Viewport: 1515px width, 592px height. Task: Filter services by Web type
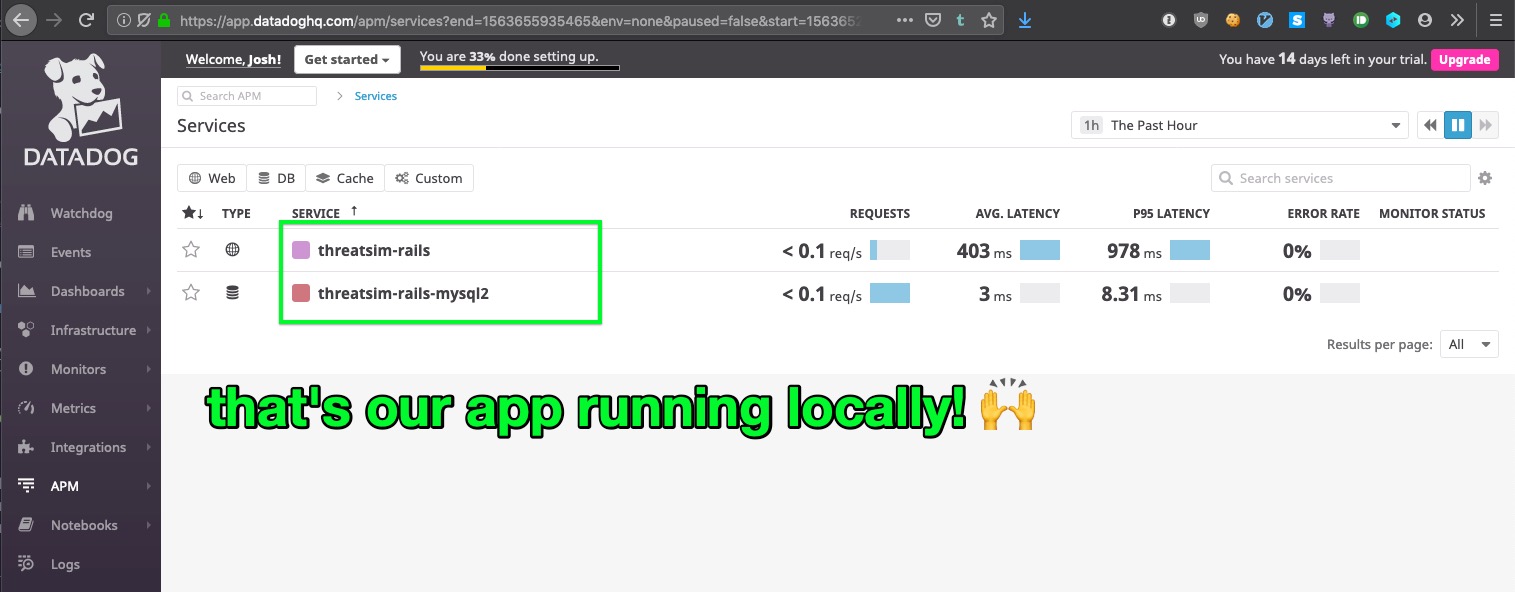point(212,178)
